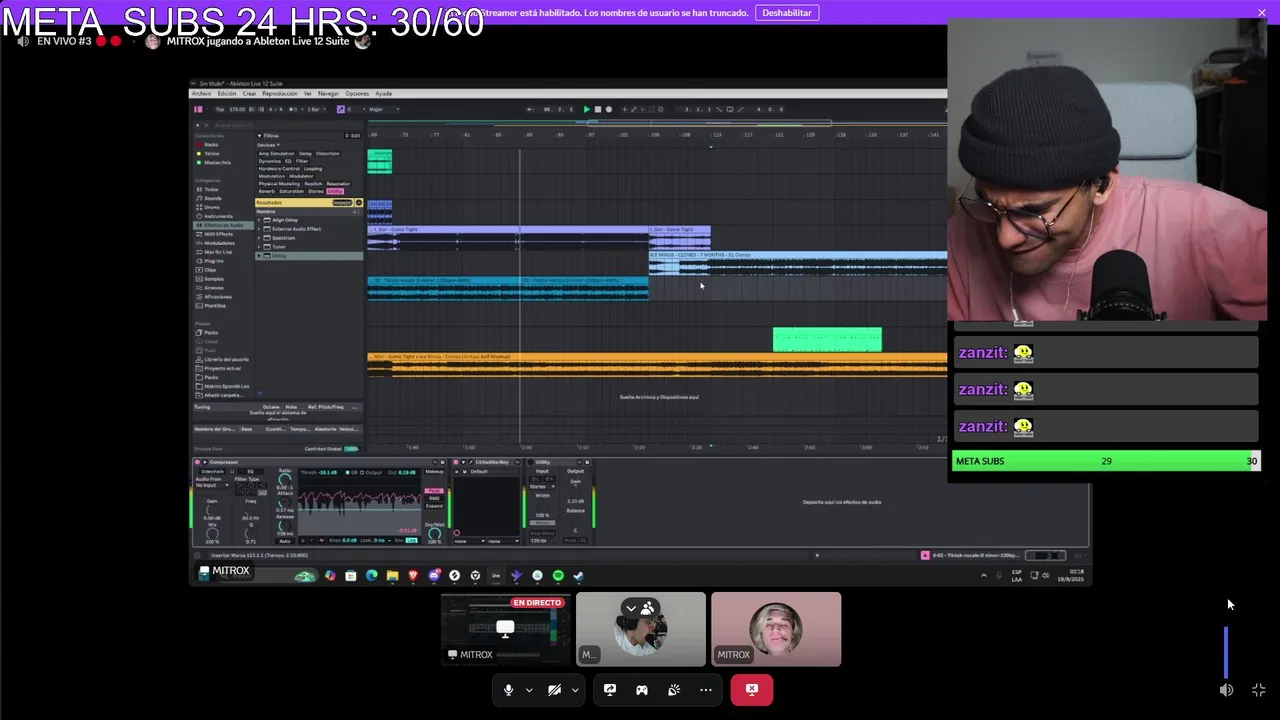Select Drums category in browser
1280x720 pixels.
point(212,207)
